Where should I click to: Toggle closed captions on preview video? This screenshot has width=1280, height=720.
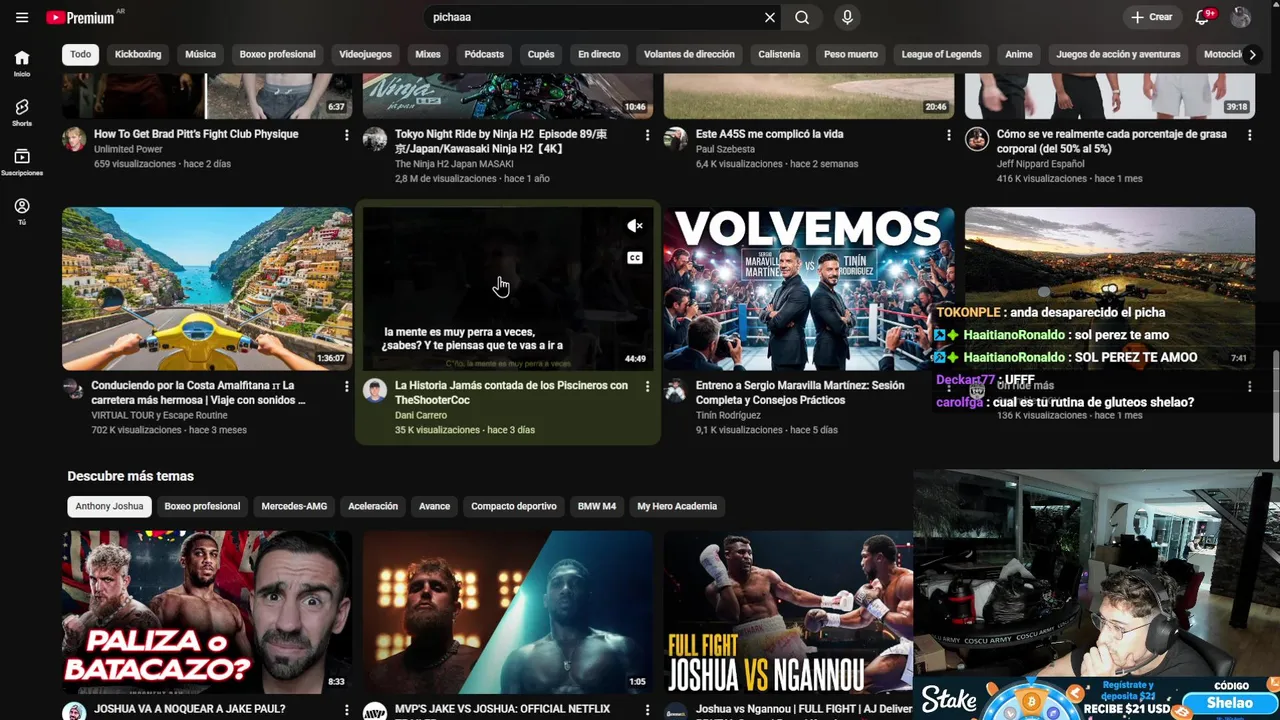point(634,258)
